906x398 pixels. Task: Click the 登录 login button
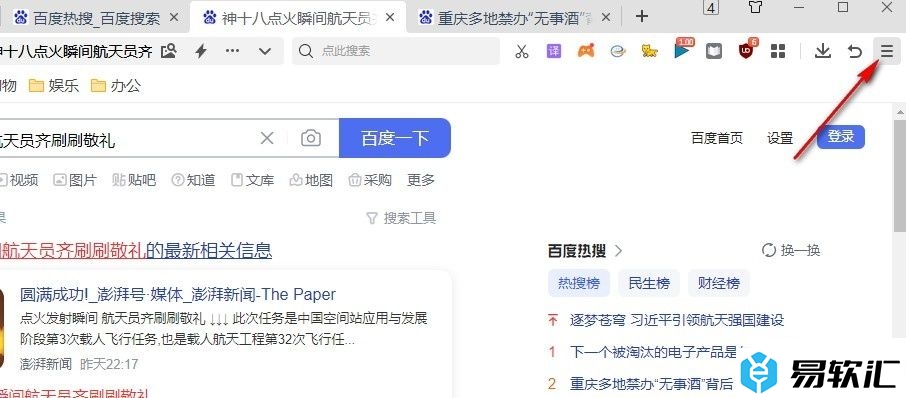click(x=841, y=137)
